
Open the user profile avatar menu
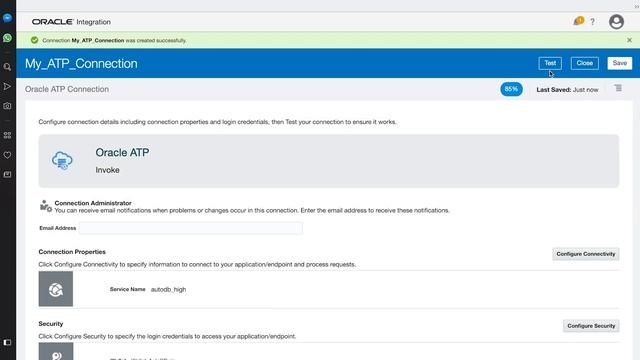pyautogui.click(x=616, y=22)
